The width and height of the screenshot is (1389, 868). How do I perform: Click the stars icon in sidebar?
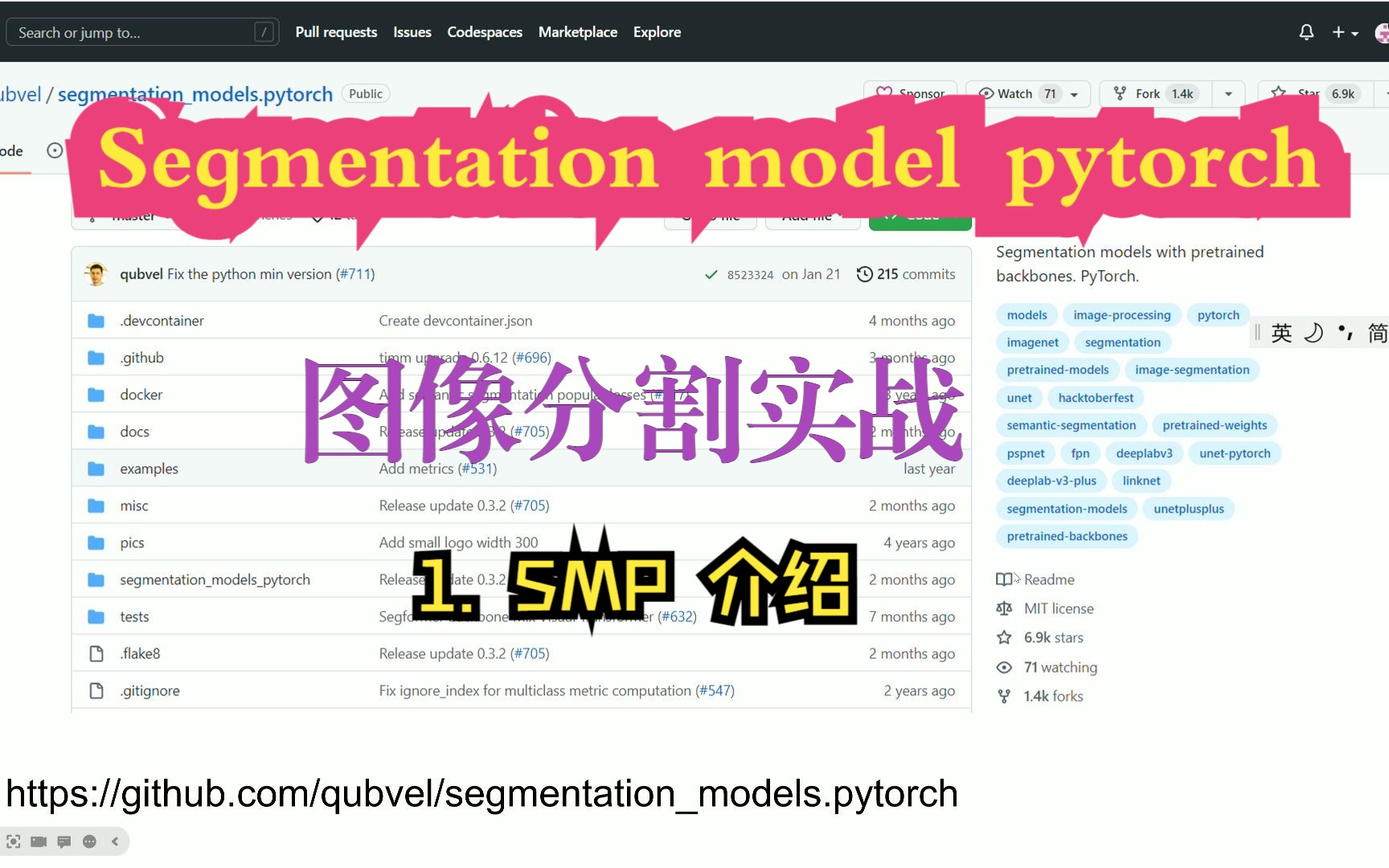pyautogui.click(x=1004, y=637)
